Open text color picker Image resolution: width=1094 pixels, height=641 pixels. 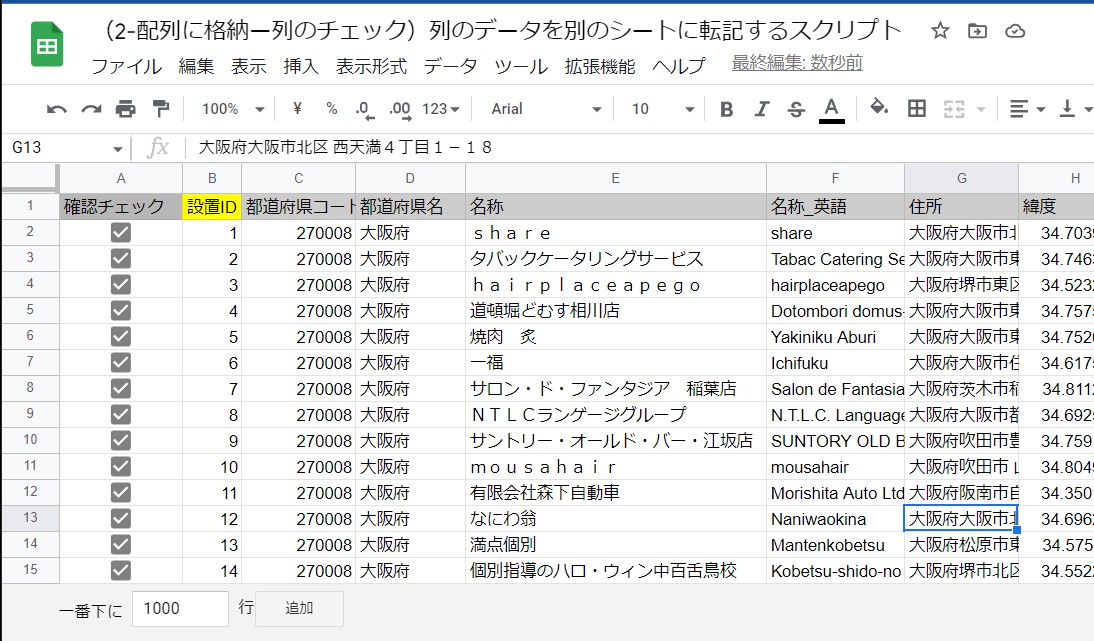tap(831, 110)
